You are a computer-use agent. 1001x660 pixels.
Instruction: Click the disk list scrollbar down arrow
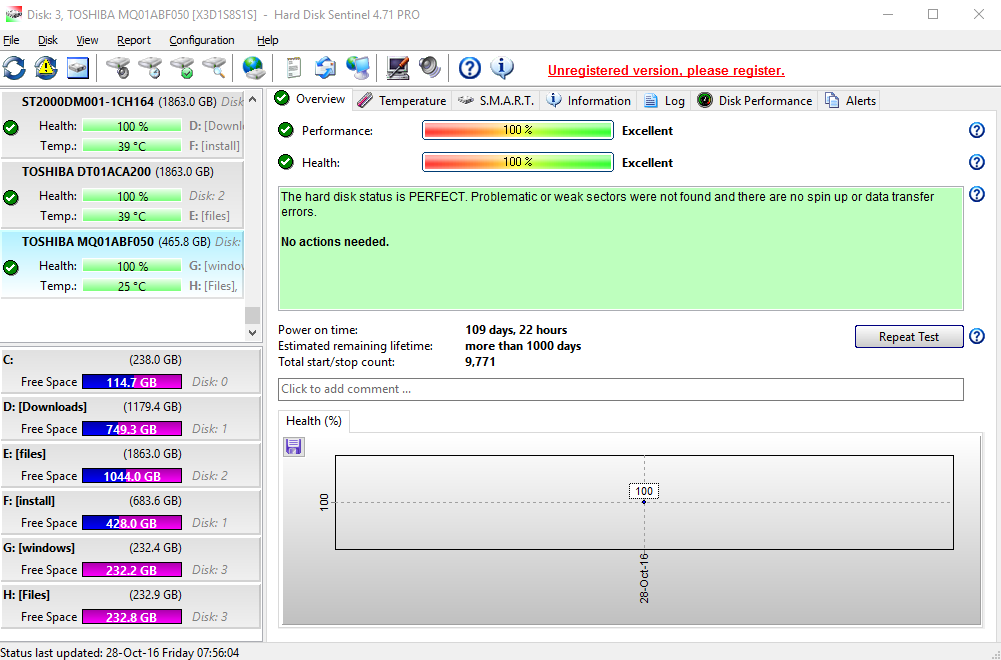pyautogui.click(x=252, y=333)
